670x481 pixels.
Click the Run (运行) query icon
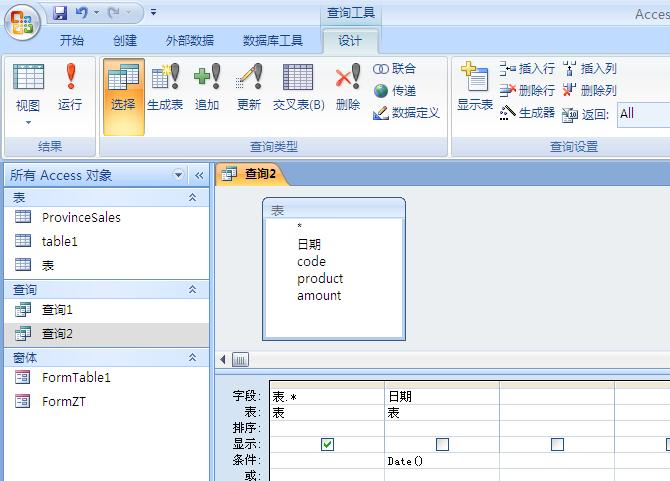[x=70, y=87]
